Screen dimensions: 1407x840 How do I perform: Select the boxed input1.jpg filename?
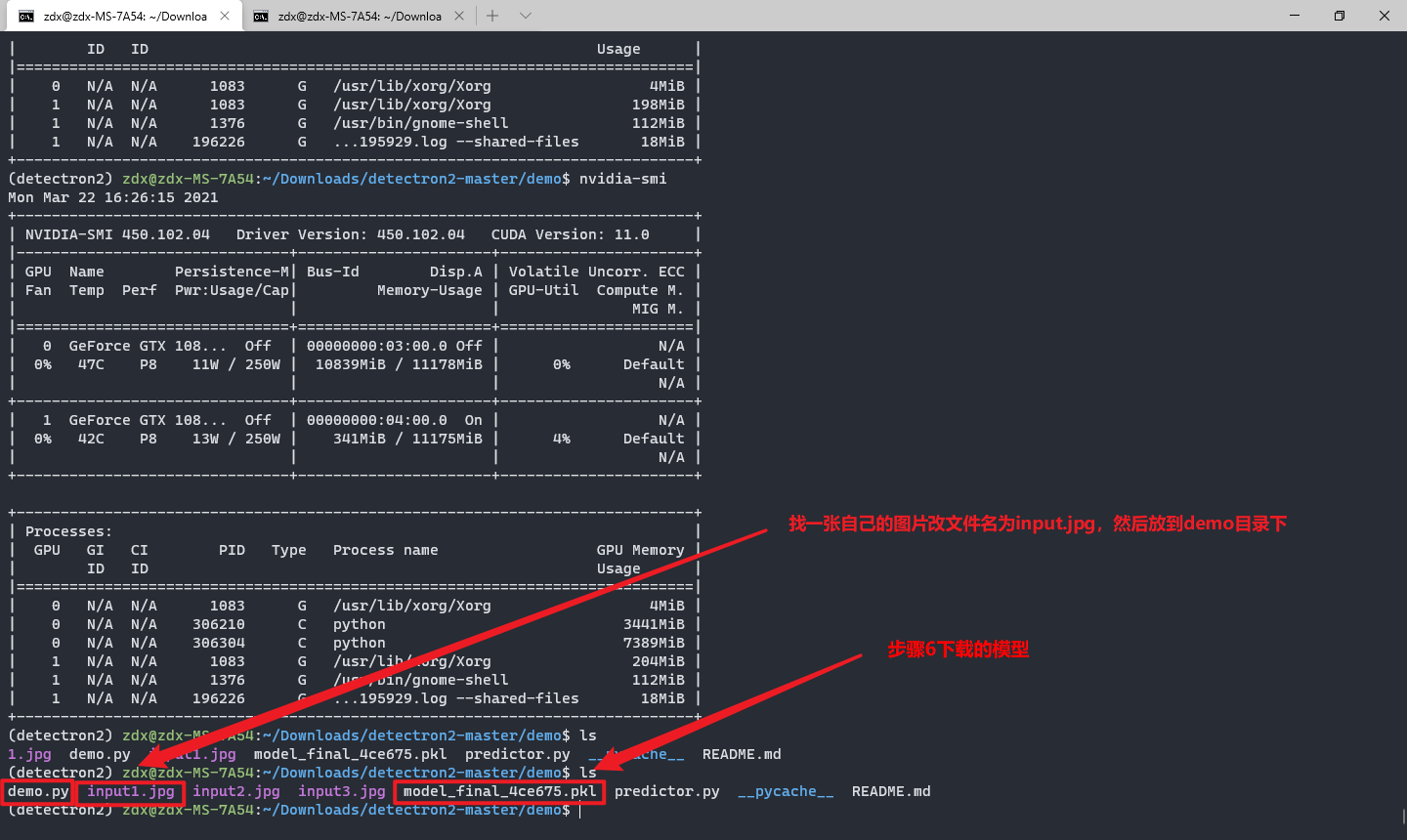130,791
